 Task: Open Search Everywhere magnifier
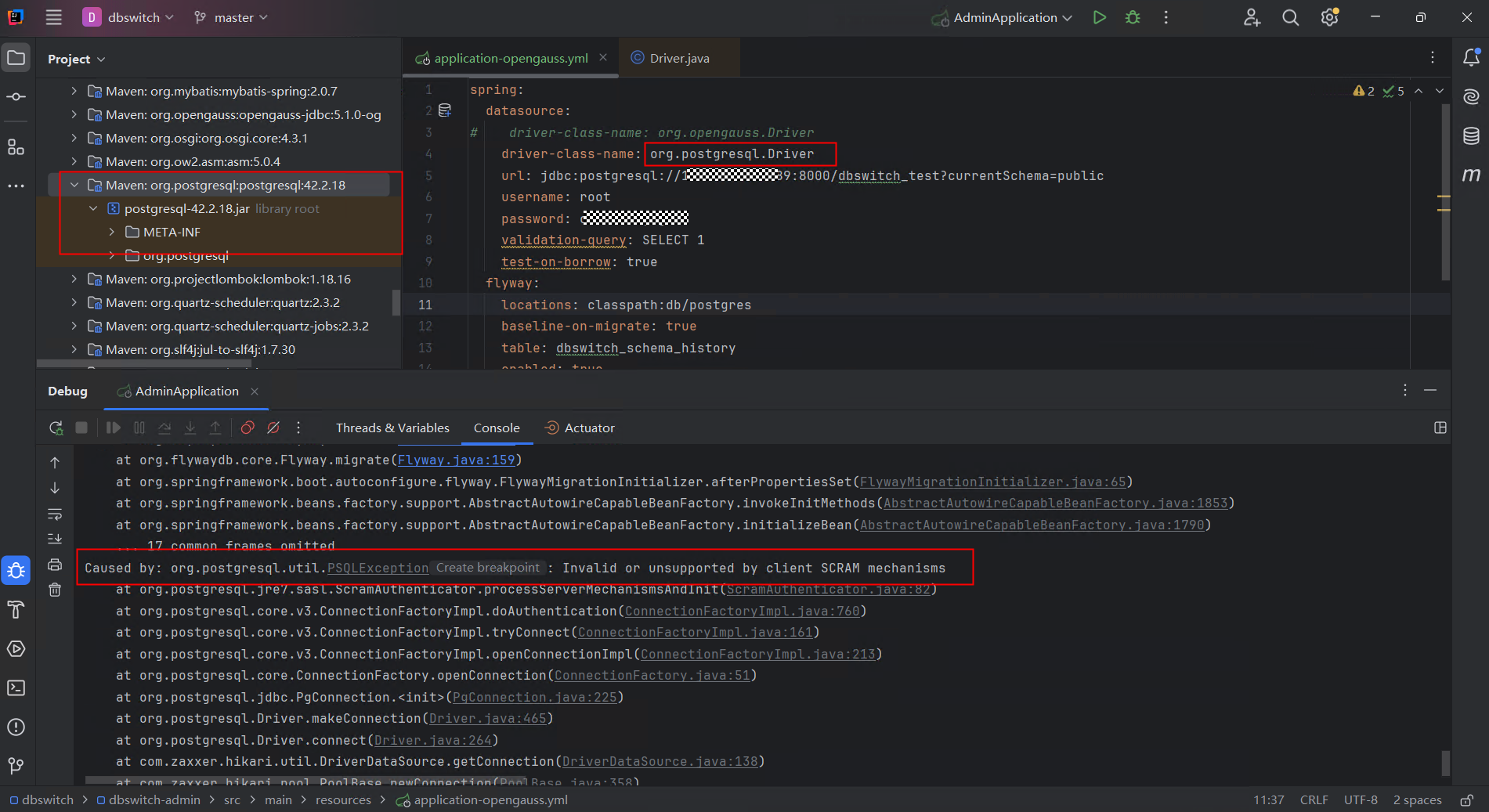1290,17
